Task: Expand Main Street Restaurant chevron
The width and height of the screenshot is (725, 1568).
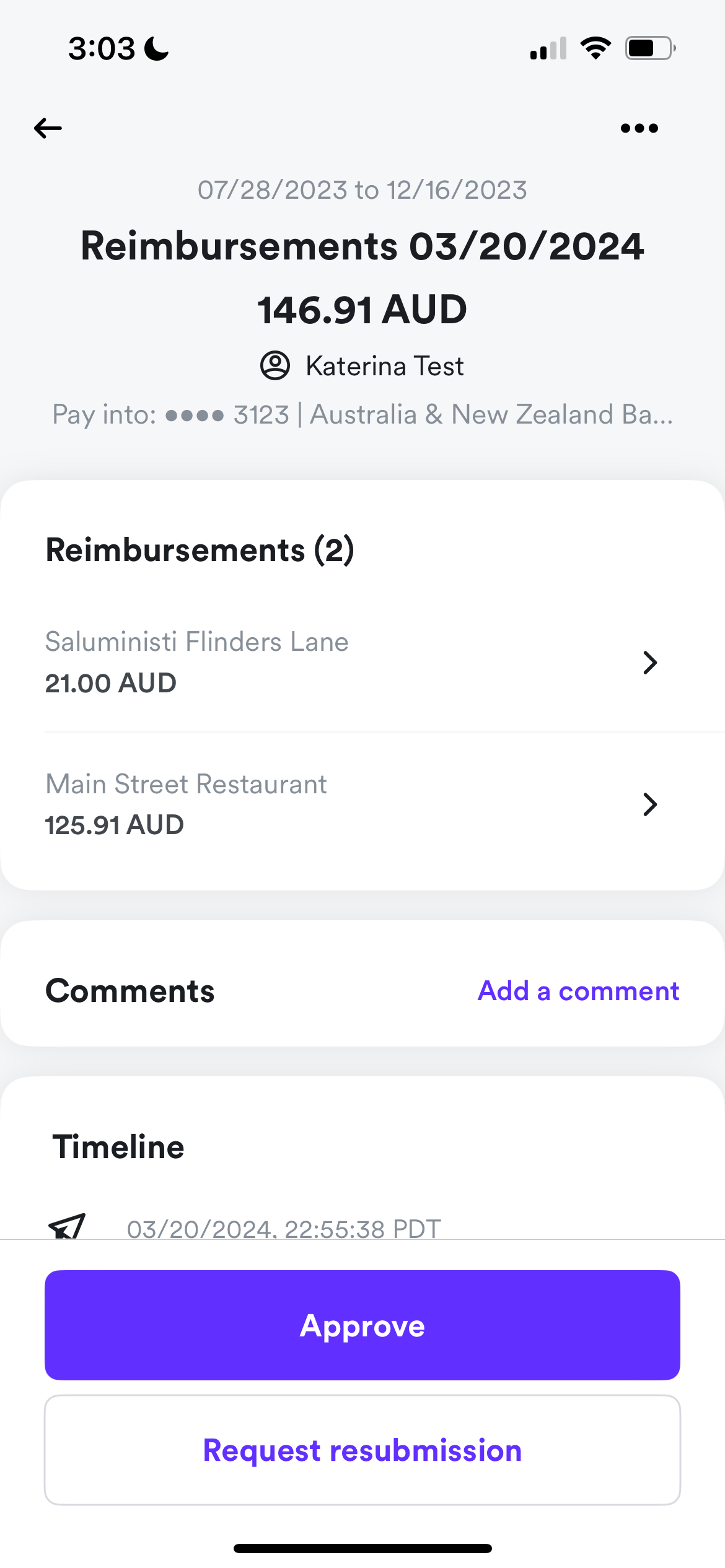Action: click(649, 804)
